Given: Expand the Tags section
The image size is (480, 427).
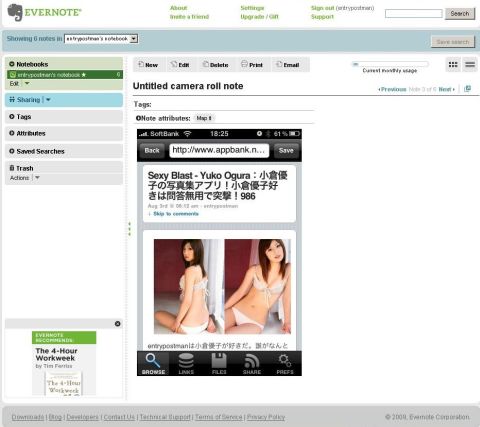Looking at the screenshot, I should 12,116.
